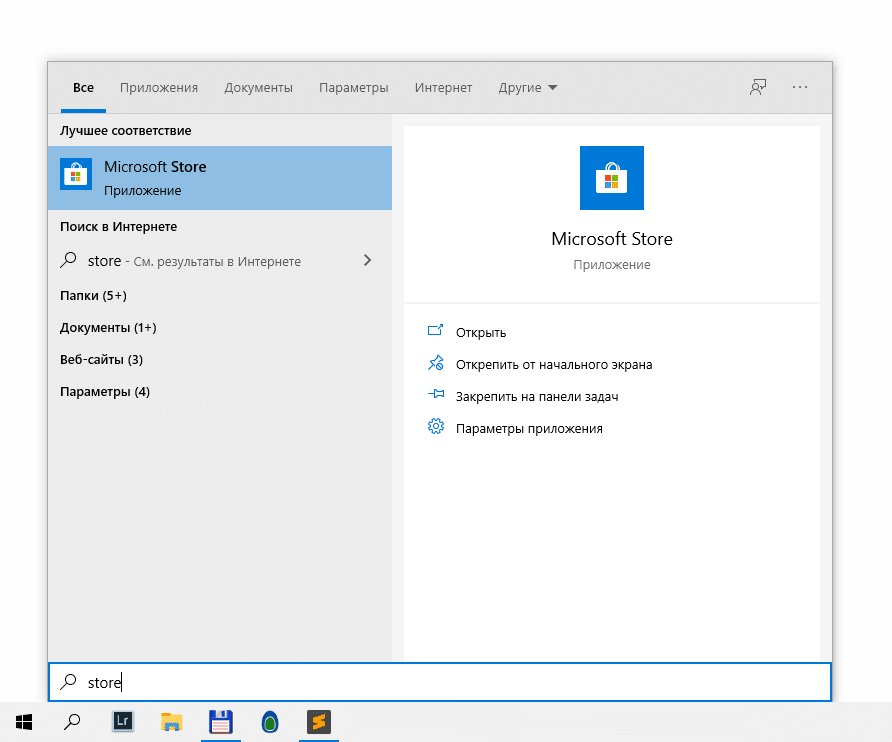Click Открепить от начального экрана
Image resolution: width=892 pixels, height=742 pixels.
point(554,364)
